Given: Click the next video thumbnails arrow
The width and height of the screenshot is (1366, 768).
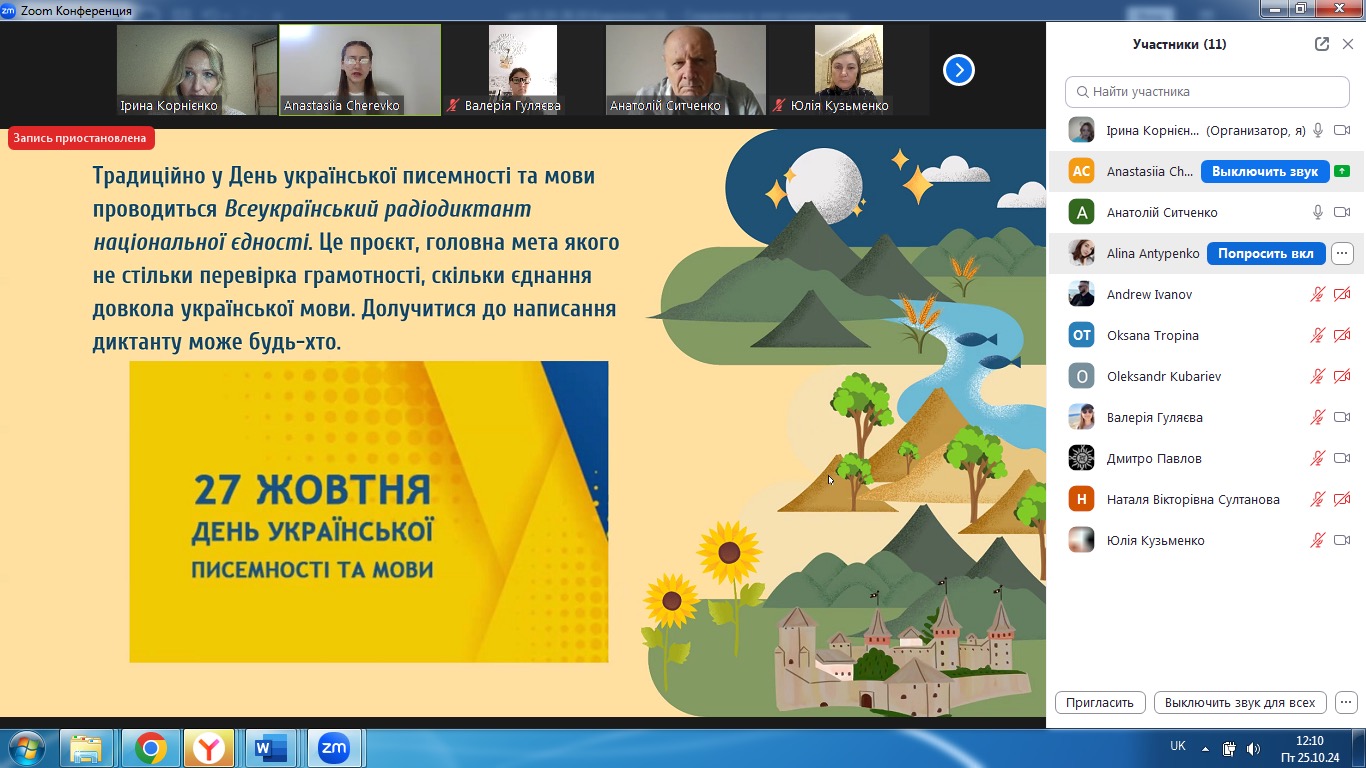Looking at the screenshot, I should pos(958,70).
